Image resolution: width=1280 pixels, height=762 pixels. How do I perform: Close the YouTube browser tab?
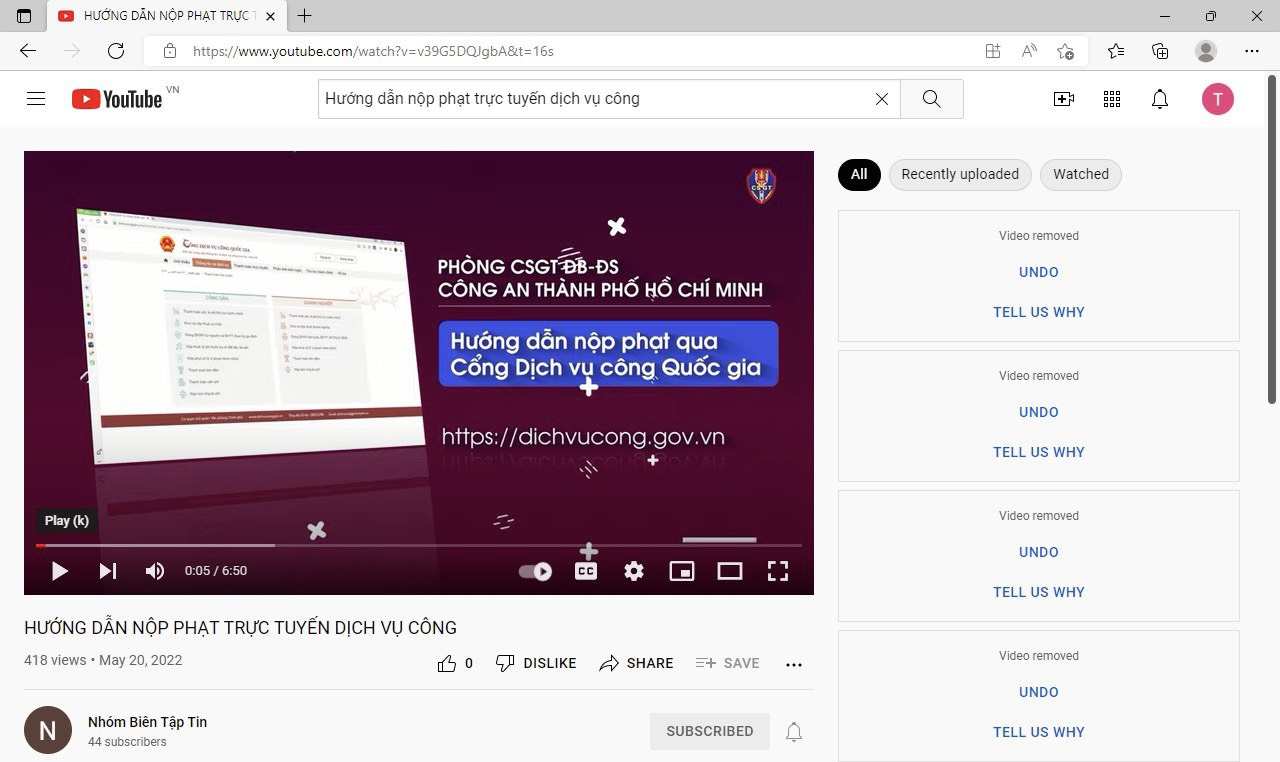[x=271, y=16]
